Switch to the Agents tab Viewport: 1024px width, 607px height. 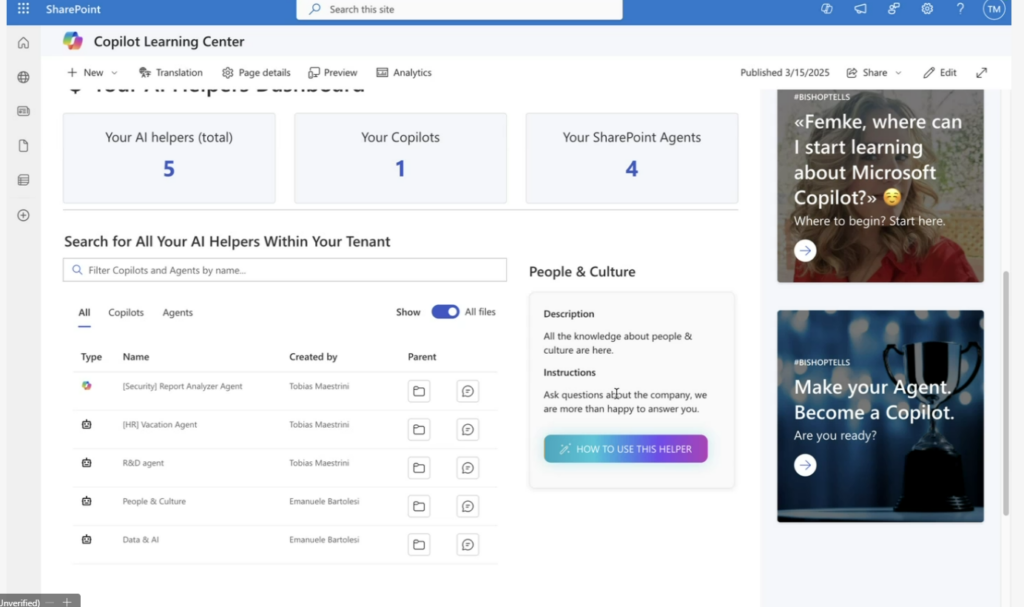click(178, 312)
